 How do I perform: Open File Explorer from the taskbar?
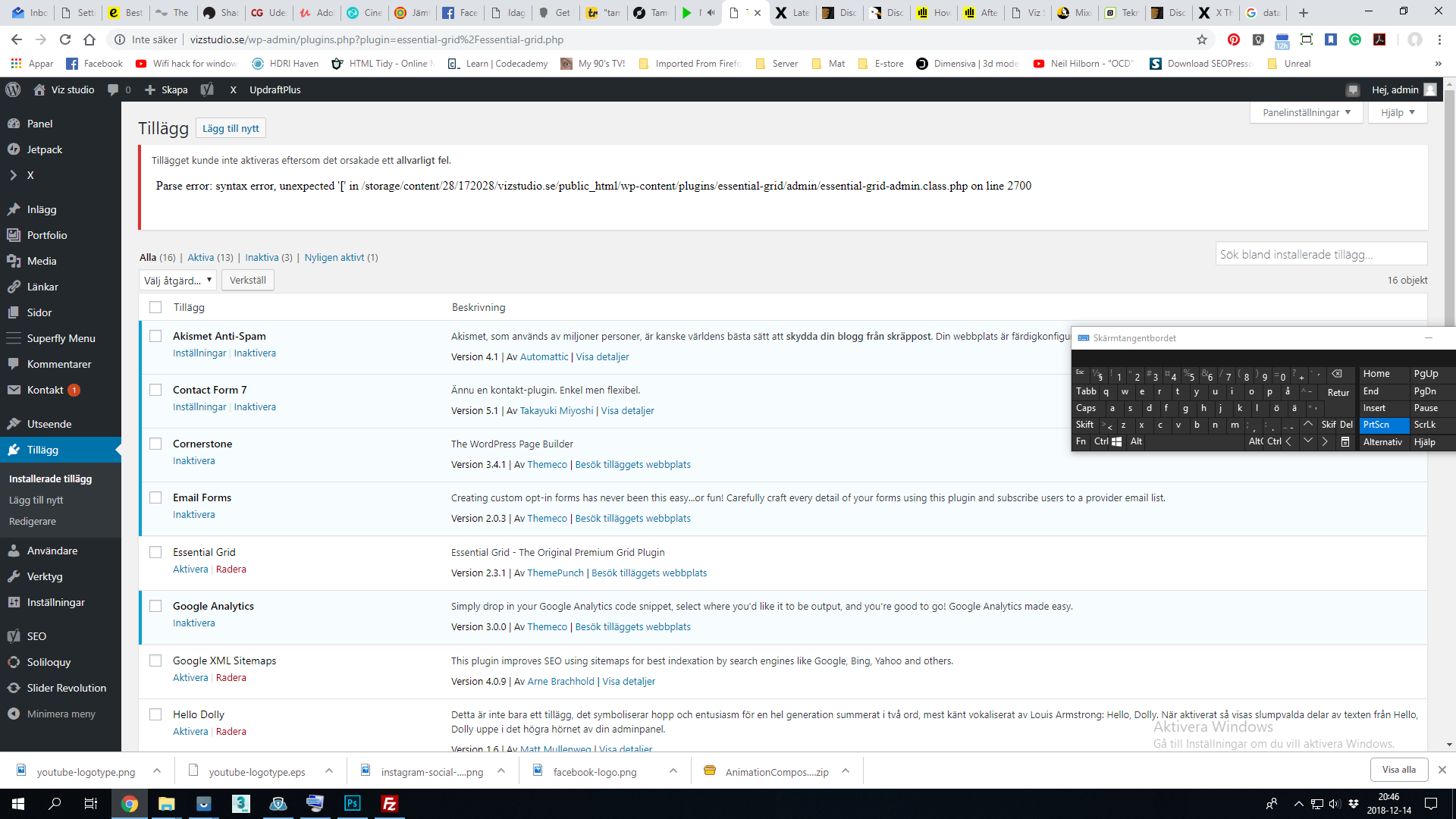pyautogui.click(x=167, y=804)
